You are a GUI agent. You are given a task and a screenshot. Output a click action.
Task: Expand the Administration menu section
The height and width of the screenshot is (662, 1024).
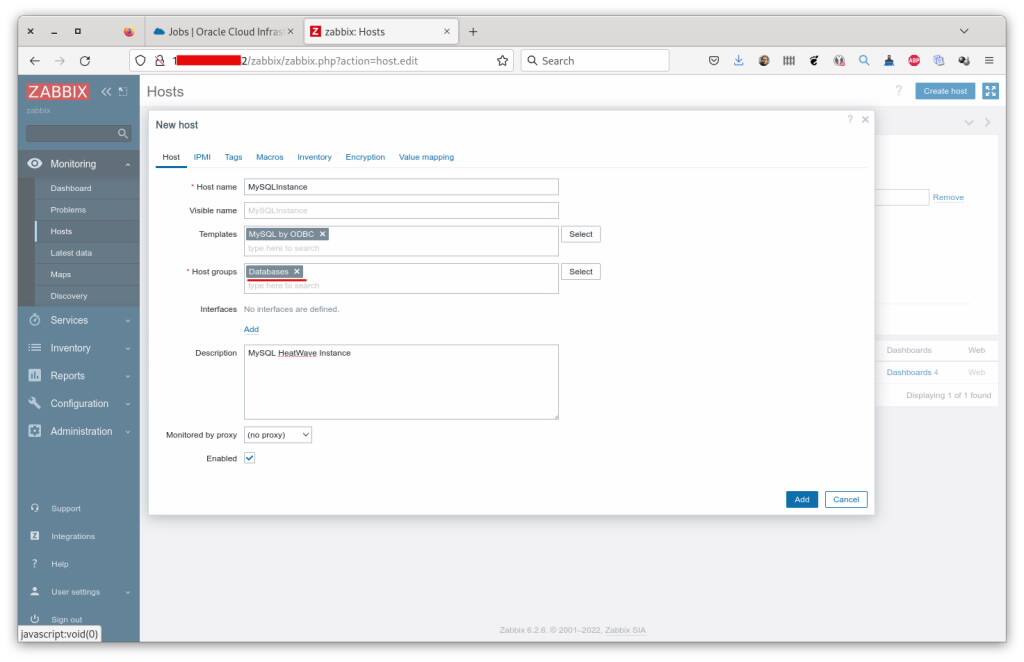tap(128, 432)
